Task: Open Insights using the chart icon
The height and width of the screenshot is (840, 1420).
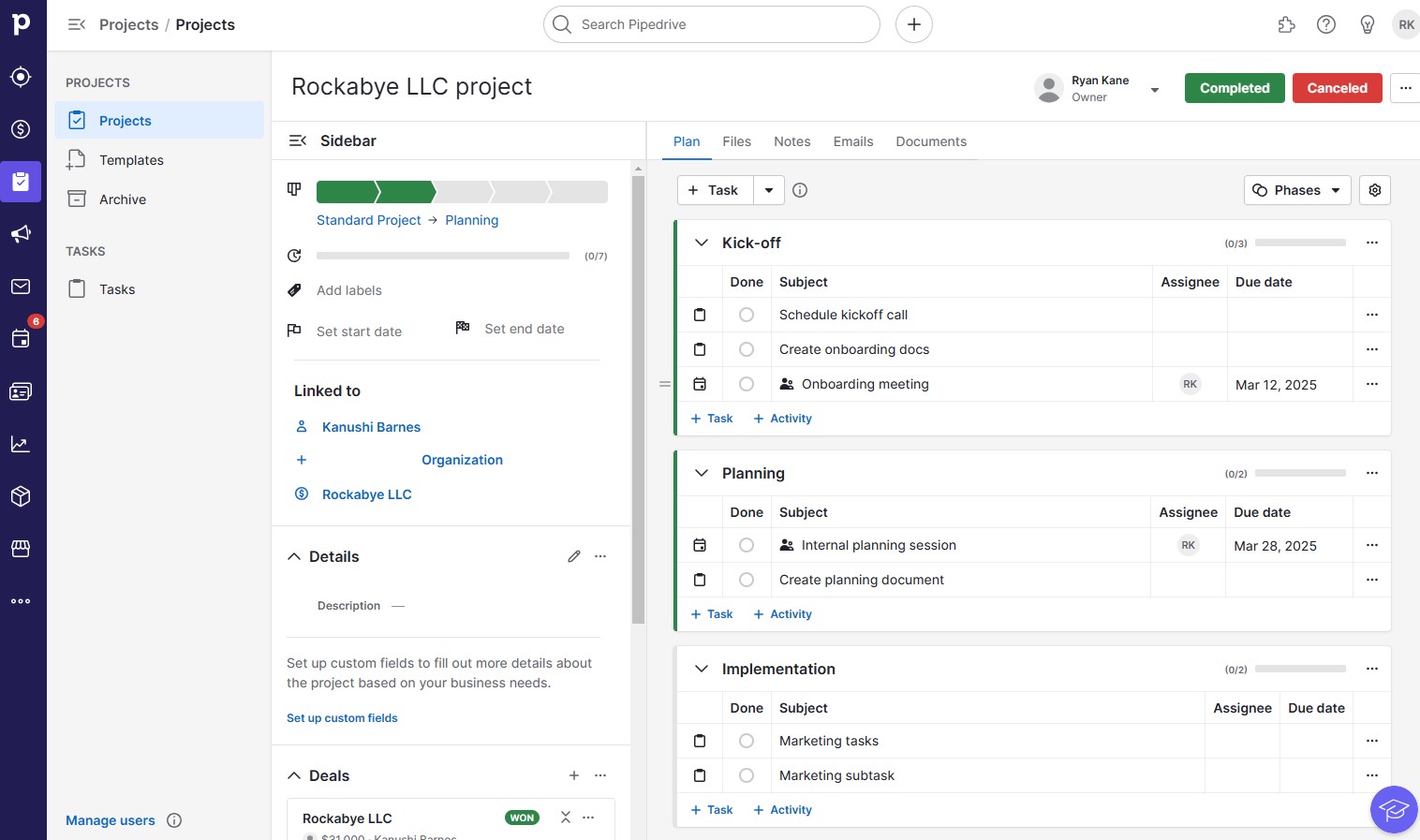Action: 21,444
